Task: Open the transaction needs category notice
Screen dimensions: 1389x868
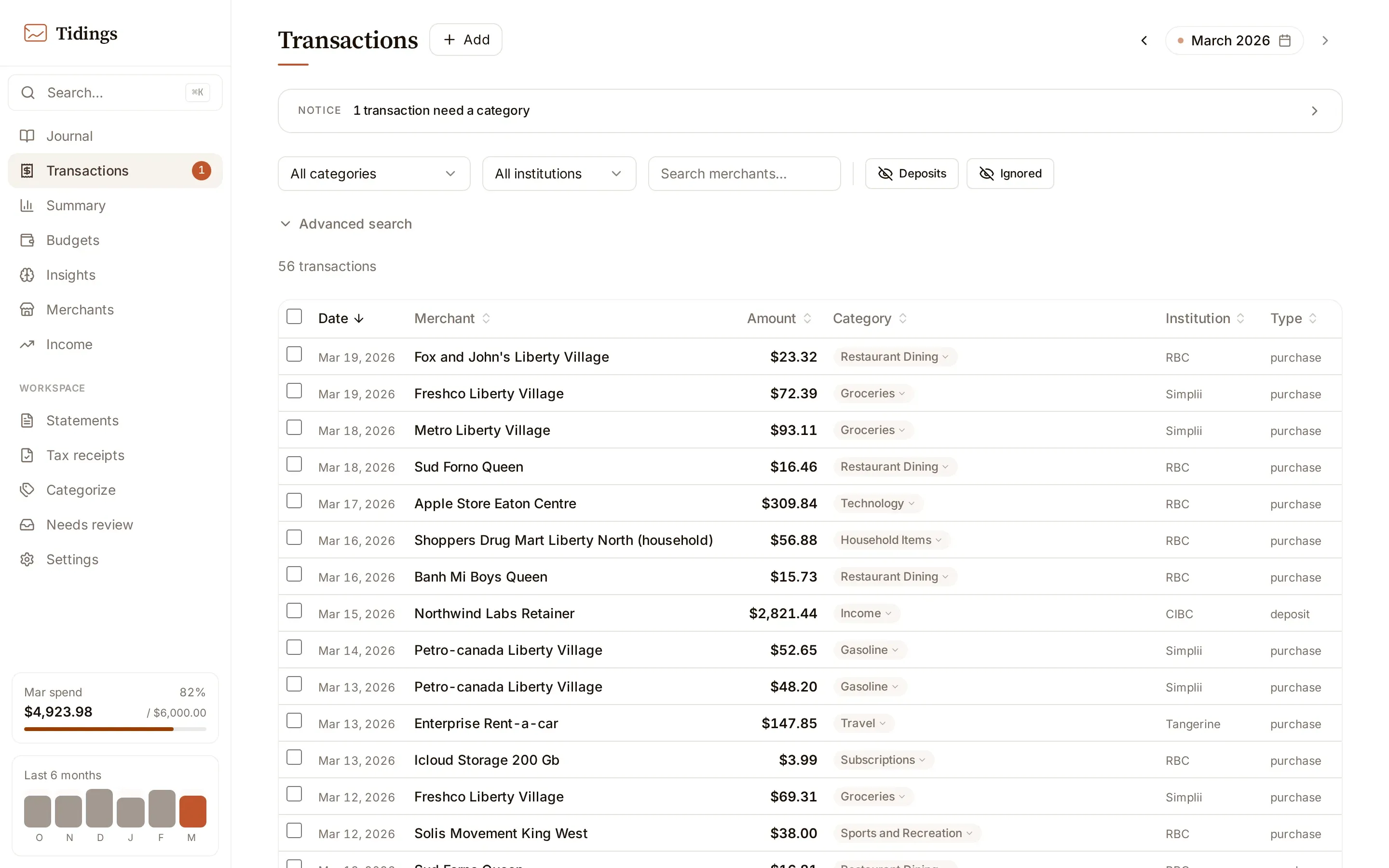Action: click(810, 111)
